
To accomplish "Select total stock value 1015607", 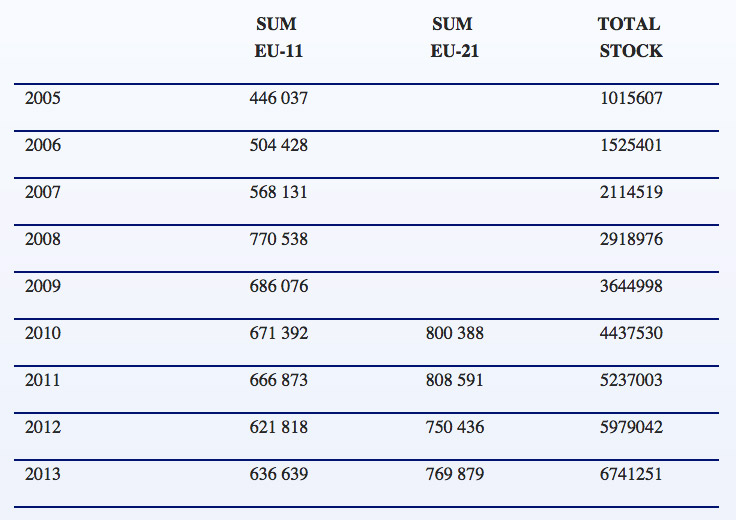I will coord(630,98).
